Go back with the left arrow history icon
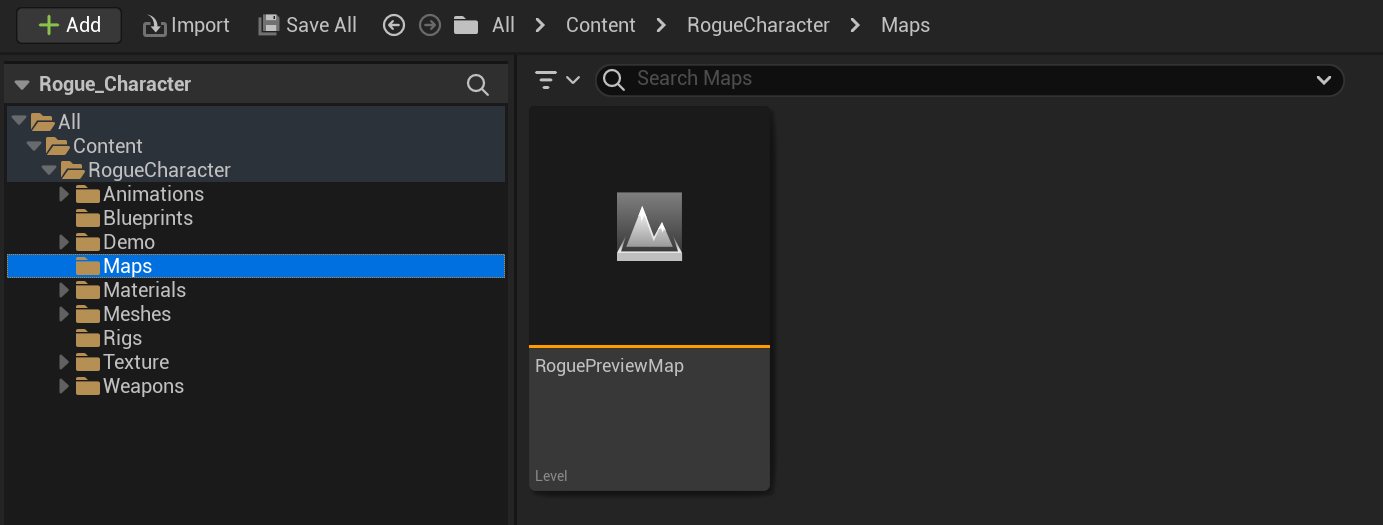 click(x=394, y=25)
